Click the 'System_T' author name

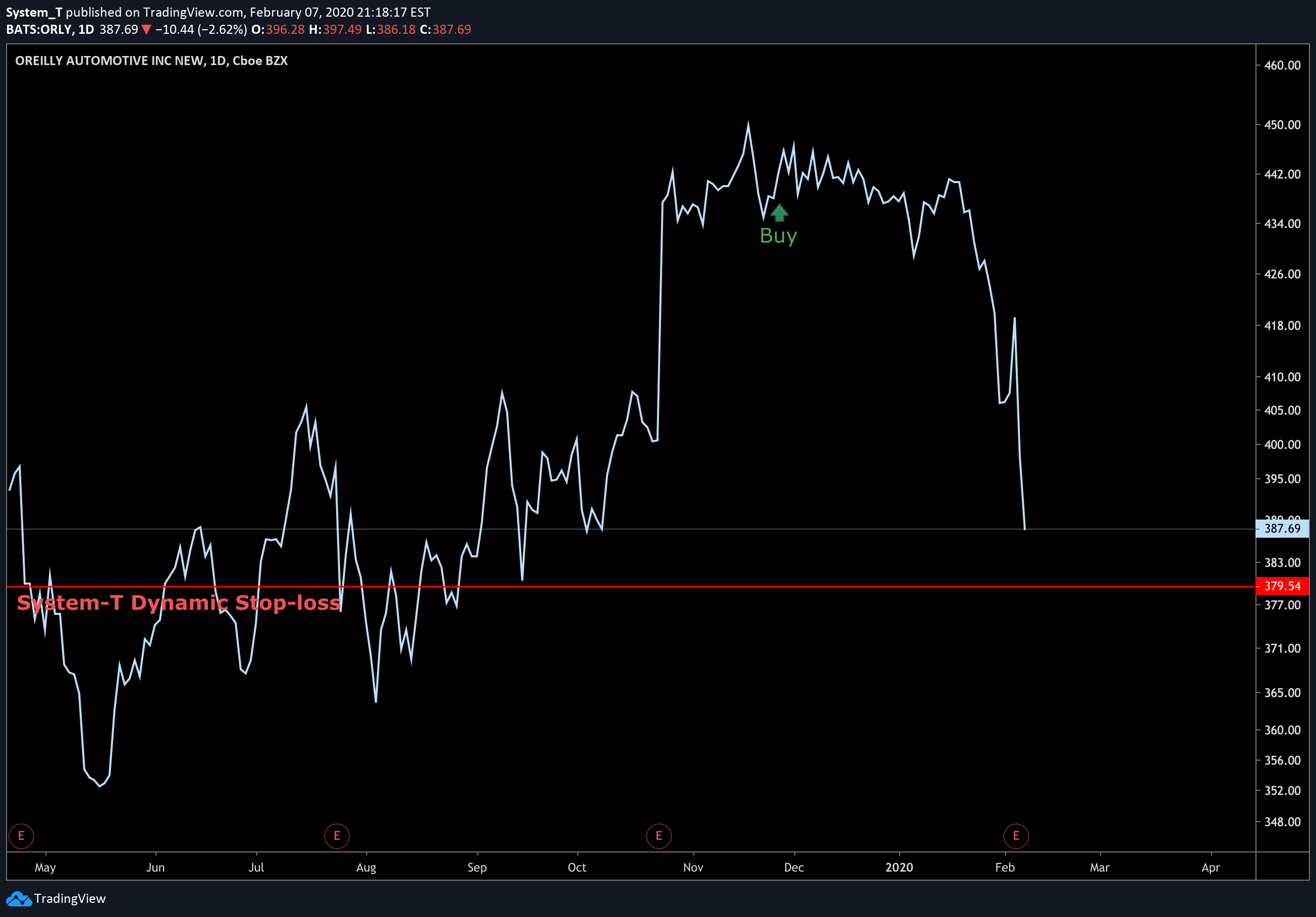click(x=34, y=12)
